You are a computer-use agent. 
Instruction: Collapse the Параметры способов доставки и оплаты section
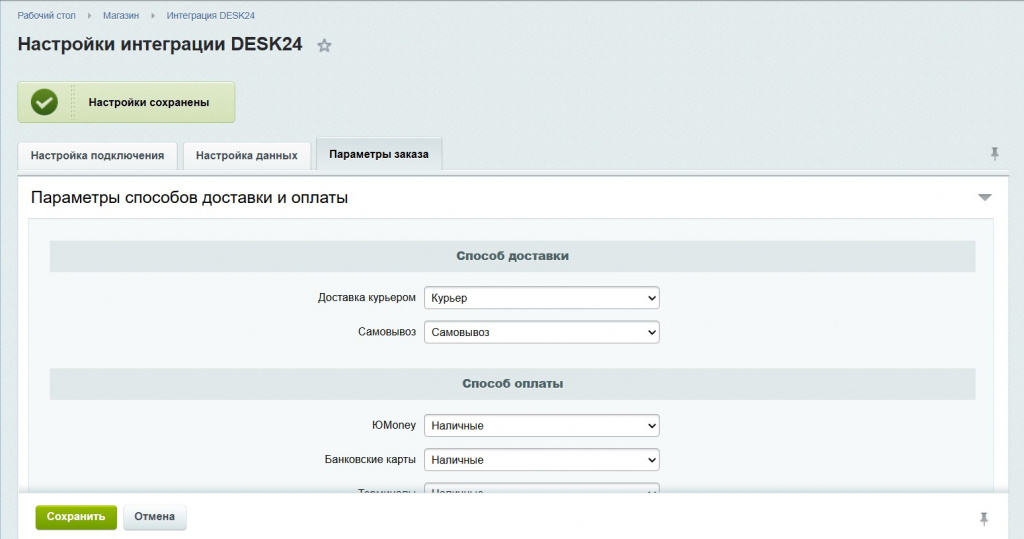coord(984,198)
